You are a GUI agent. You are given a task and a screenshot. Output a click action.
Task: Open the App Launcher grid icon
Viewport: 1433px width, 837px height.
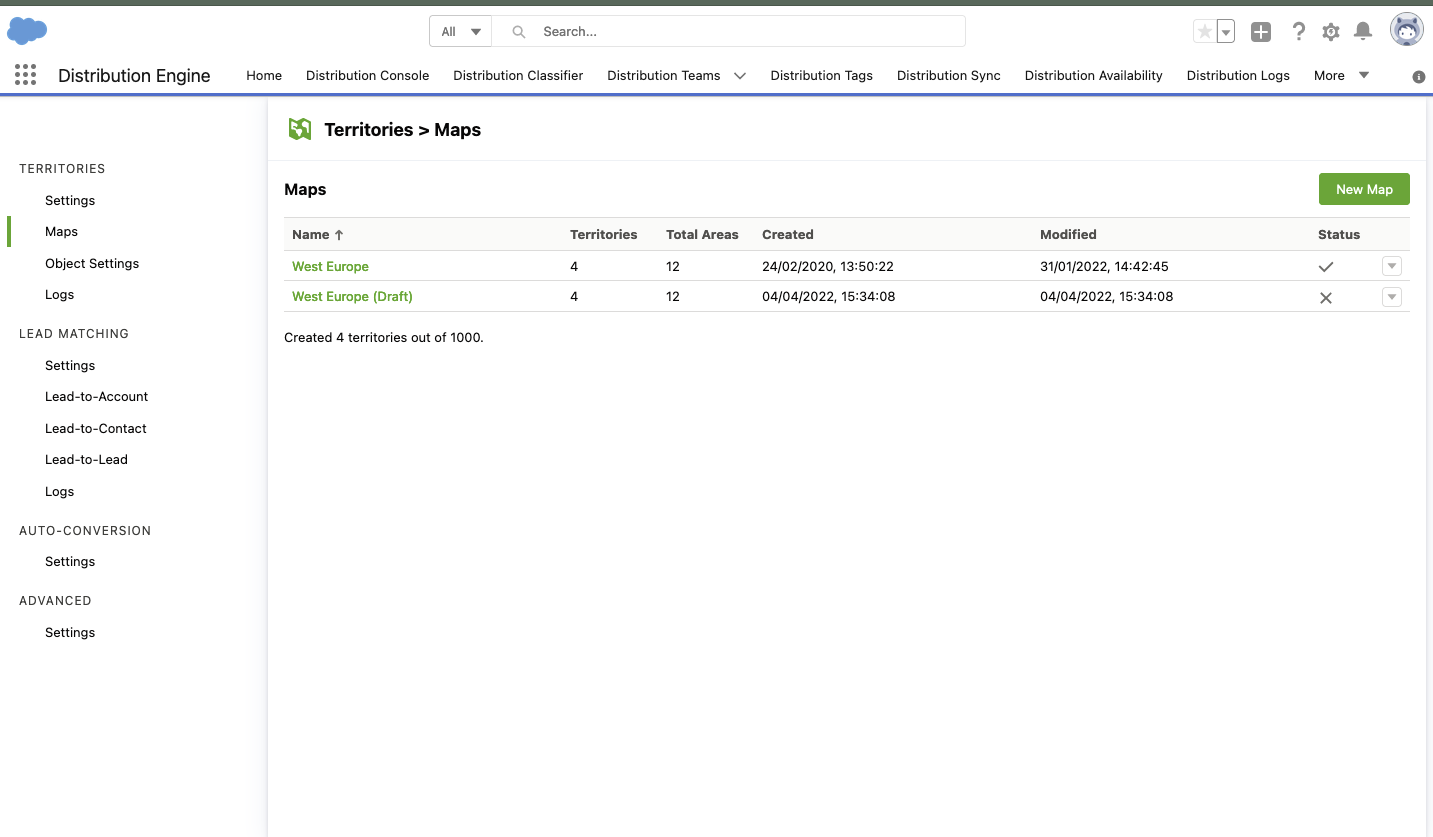(26, 75)
